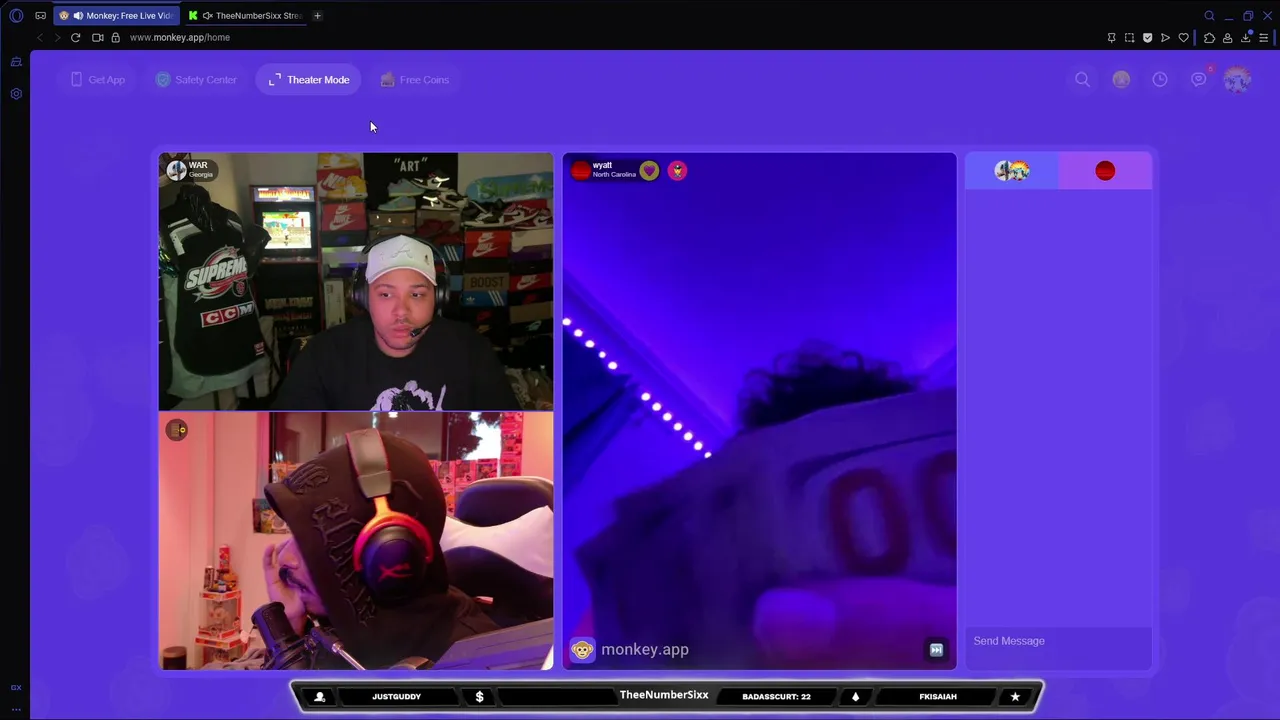Click the pinboard pin icon in toolbar
The width and height of the screenshot is (1280, 720).
1111,38
